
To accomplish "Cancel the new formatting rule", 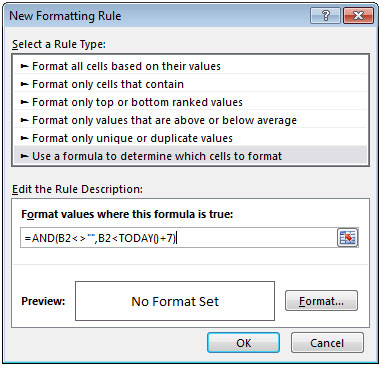I will point(327,343).
